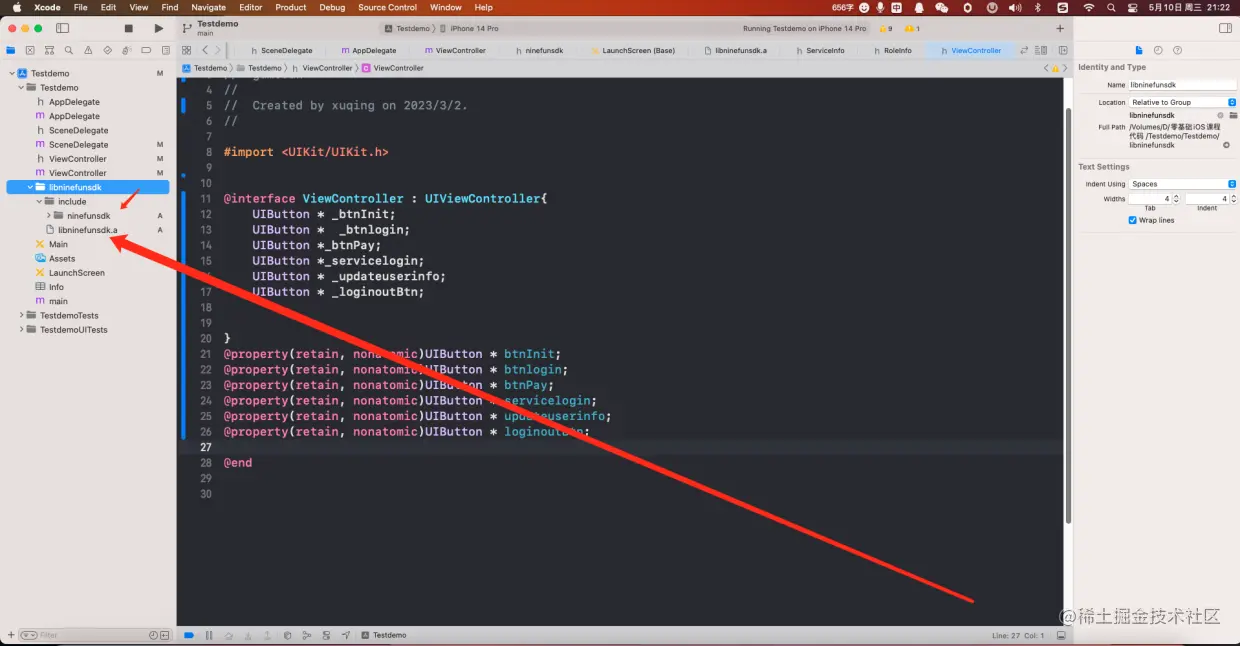Open the related items grid menu
Image resolution: width=1240 pixels, height=646 pixels.
pos(187,50)
